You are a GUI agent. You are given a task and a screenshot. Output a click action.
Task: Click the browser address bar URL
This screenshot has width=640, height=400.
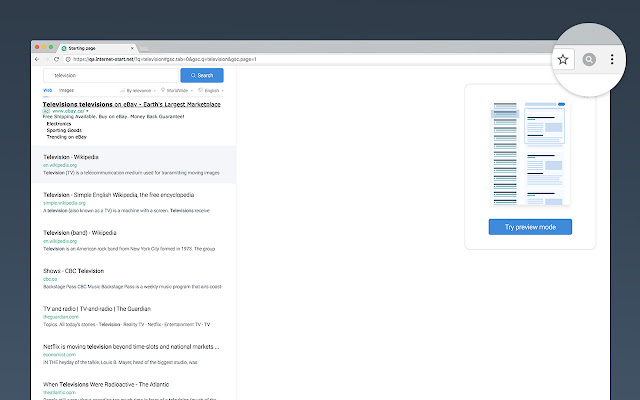pos(170,59)
